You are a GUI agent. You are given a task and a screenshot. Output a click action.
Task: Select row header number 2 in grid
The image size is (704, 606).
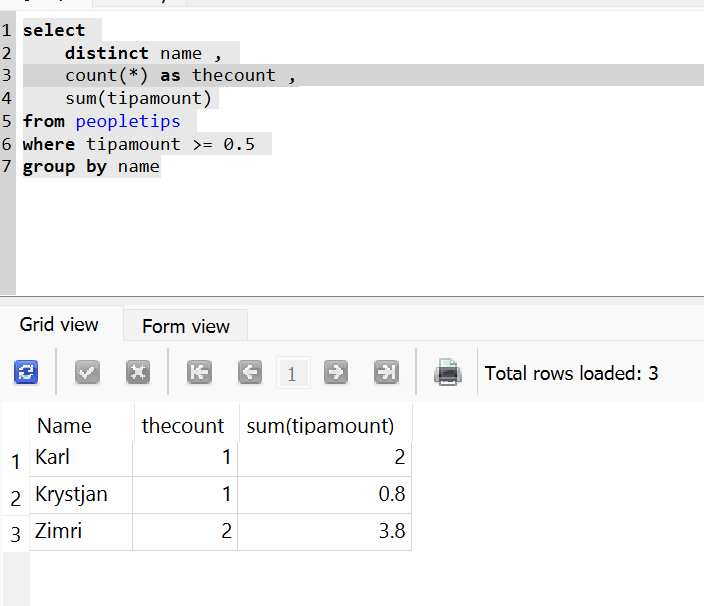[x=16, y=498]
